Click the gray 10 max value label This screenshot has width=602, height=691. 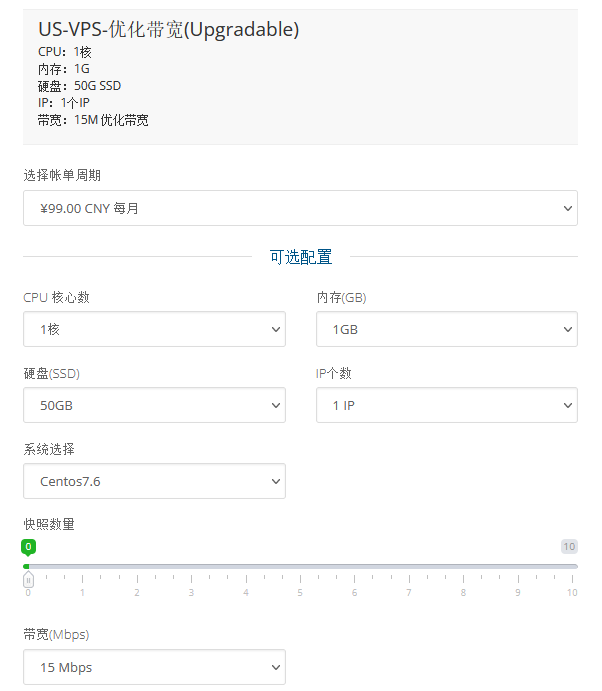[x=569, y=546]
